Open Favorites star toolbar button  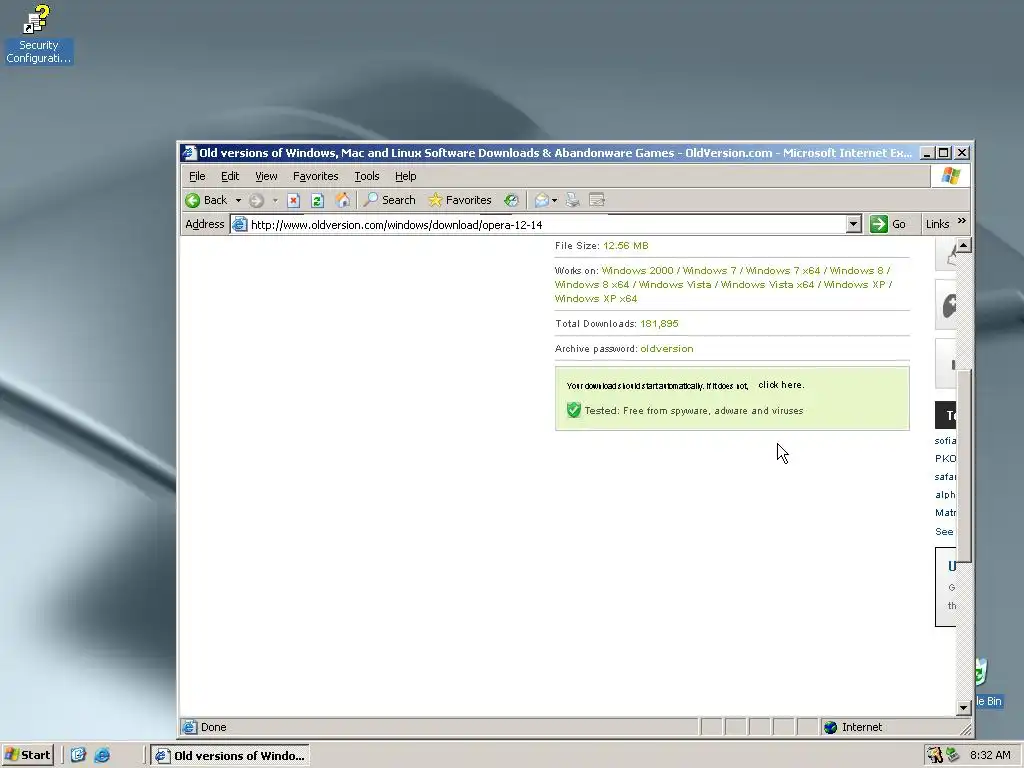point(460,200)
